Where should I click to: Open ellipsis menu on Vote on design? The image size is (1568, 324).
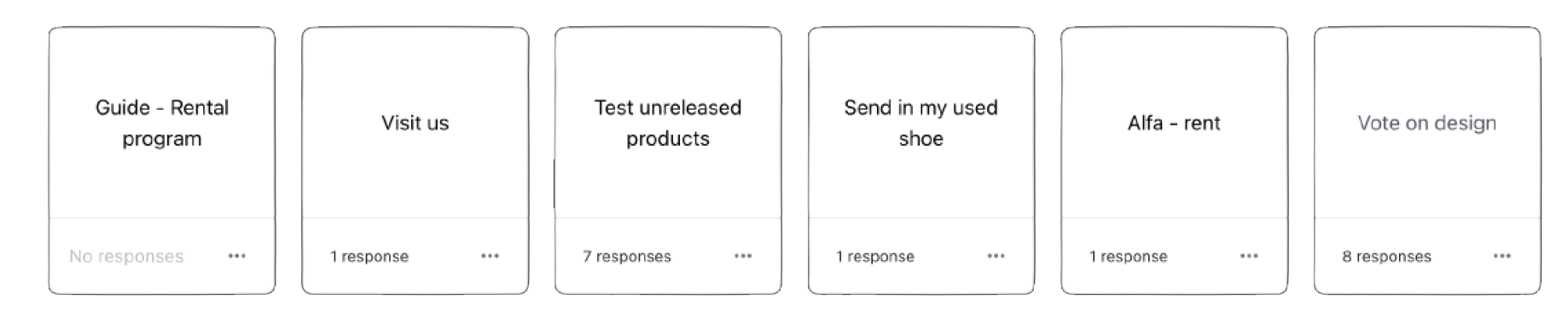1502,256
